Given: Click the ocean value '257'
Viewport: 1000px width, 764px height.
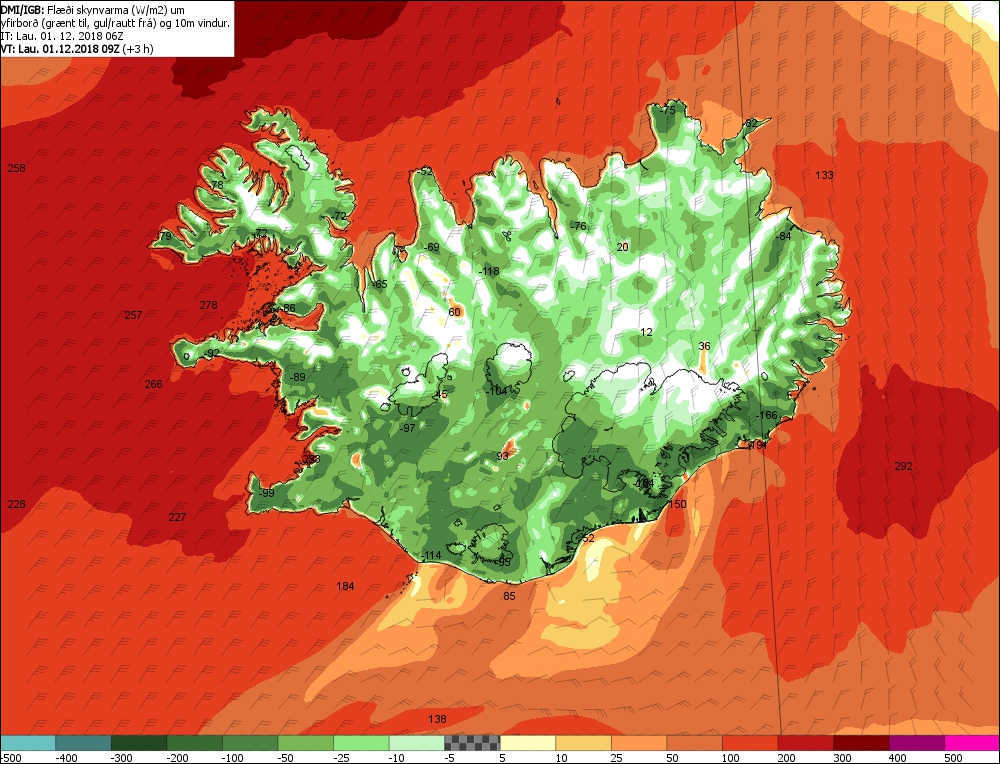Looking at the screenshot, I should (133, 316).
